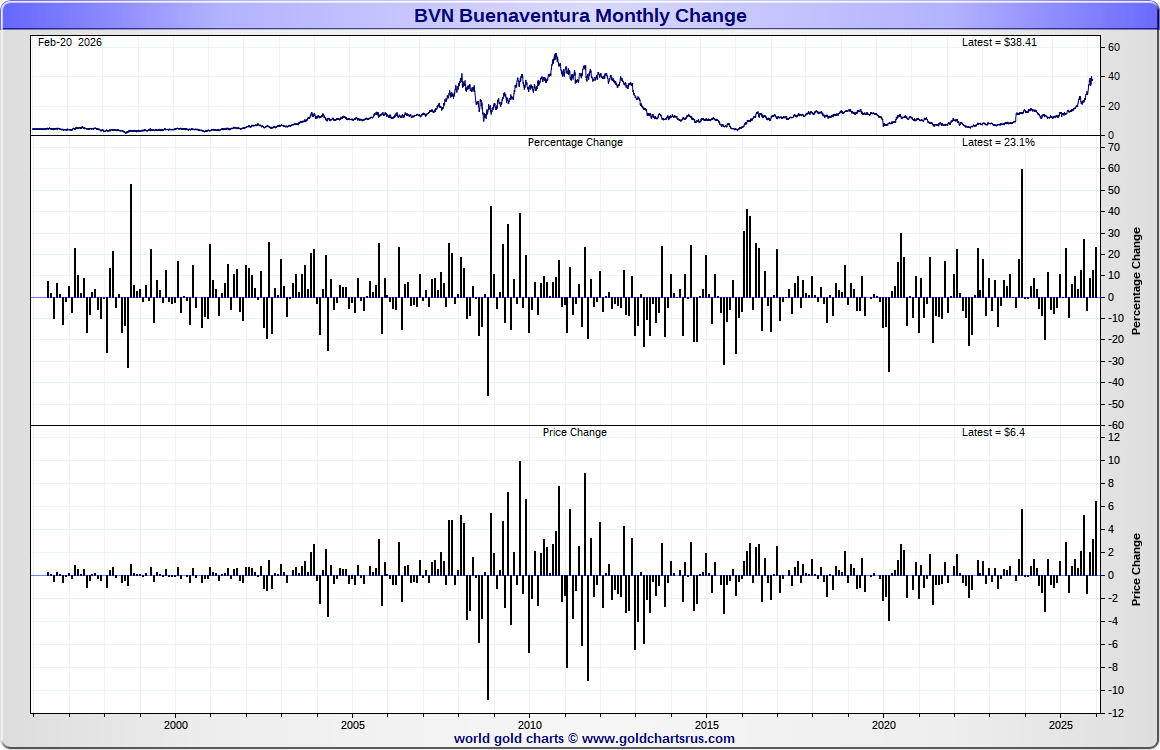Screen dimensions: 1160x750
Task: Click the chart title BVN Buenaventura Monthly Change
Action: pos(580,16)
